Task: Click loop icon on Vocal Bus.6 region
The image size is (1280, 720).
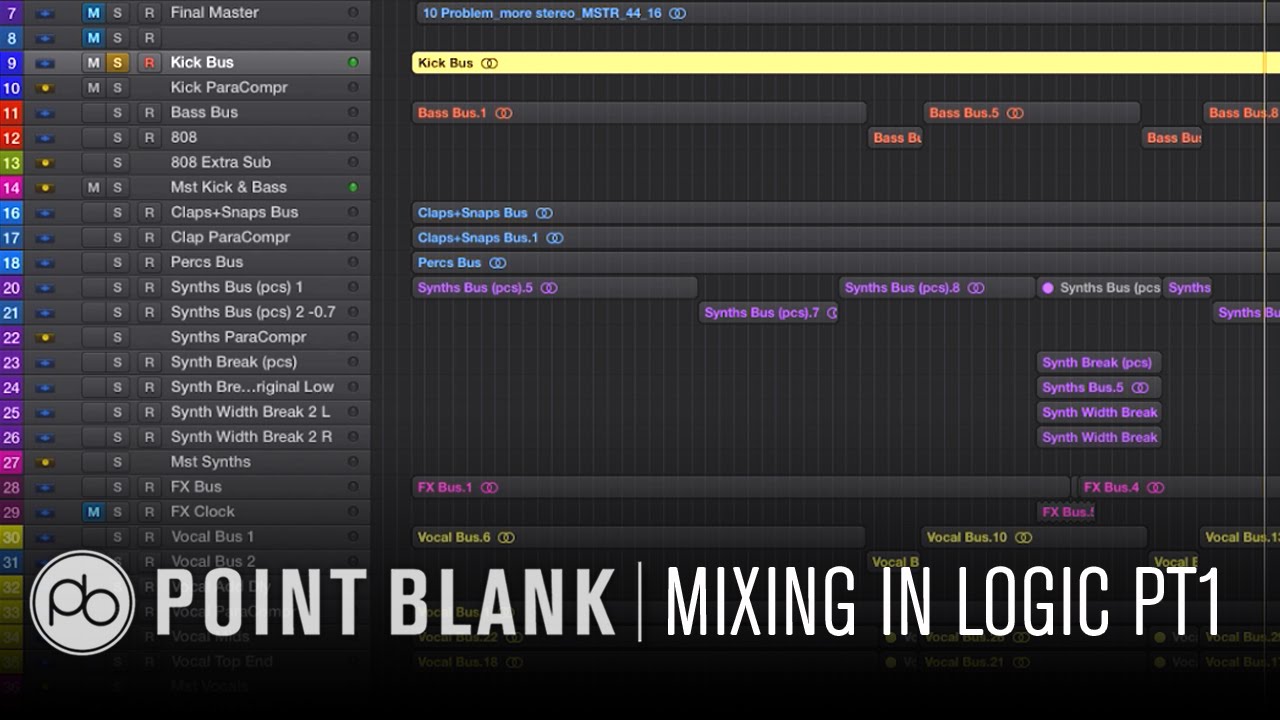Action: [506, 538]
